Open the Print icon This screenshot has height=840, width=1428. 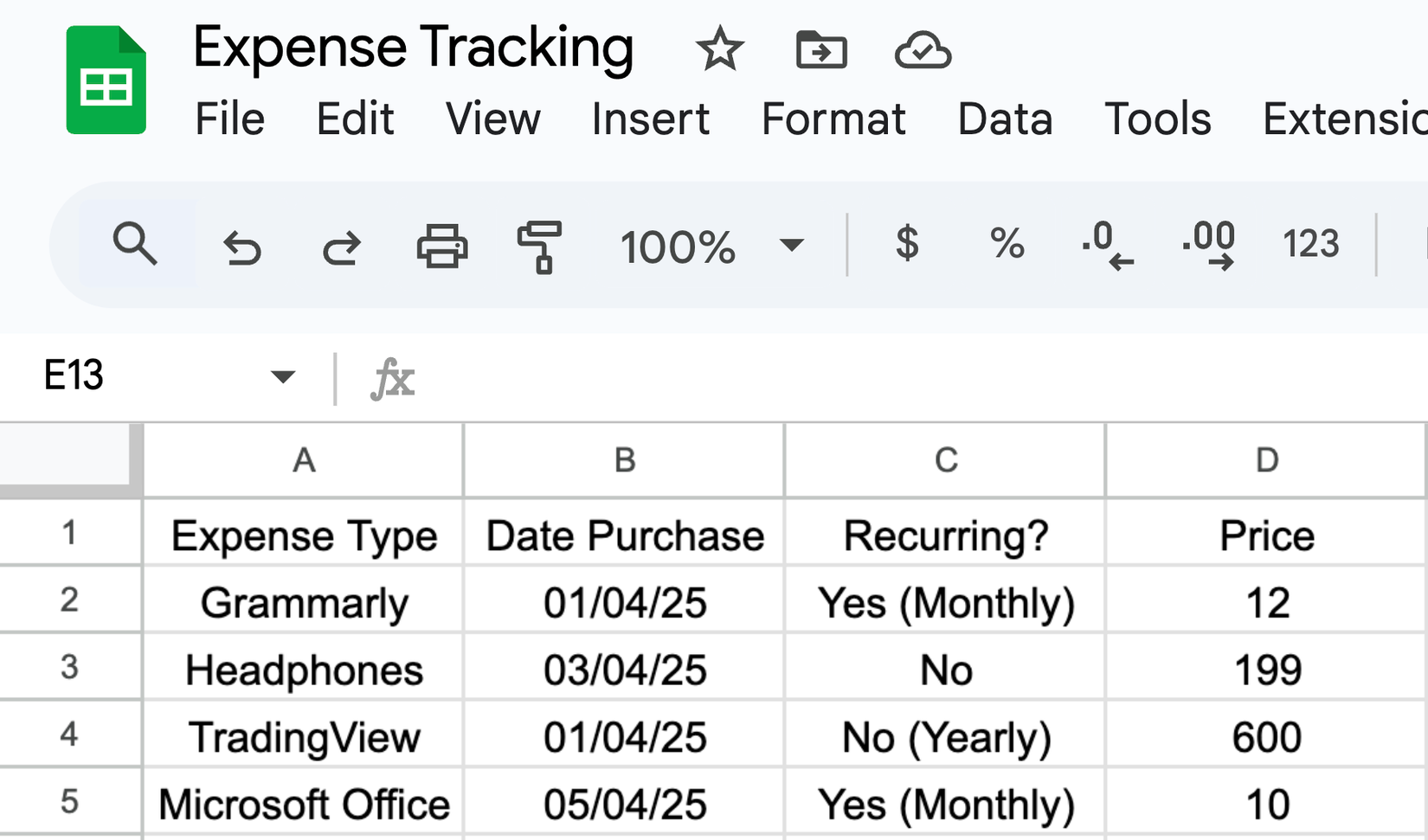[441, 246]
